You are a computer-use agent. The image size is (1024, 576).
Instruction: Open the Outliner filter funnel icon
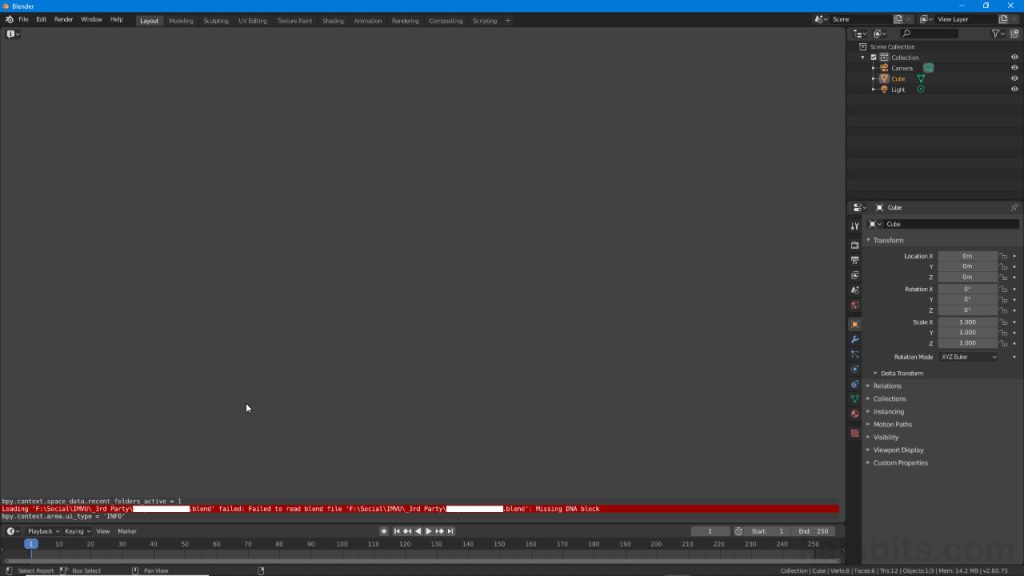[996, 33]
